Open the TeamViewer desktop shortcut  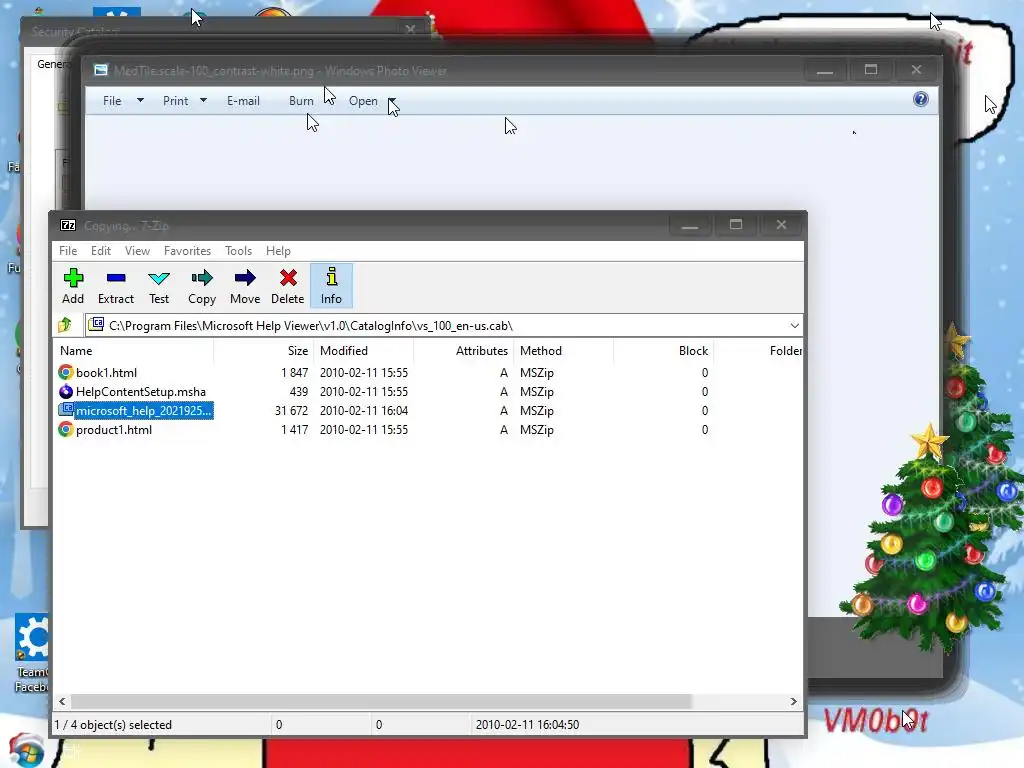[x=31, y=652]
